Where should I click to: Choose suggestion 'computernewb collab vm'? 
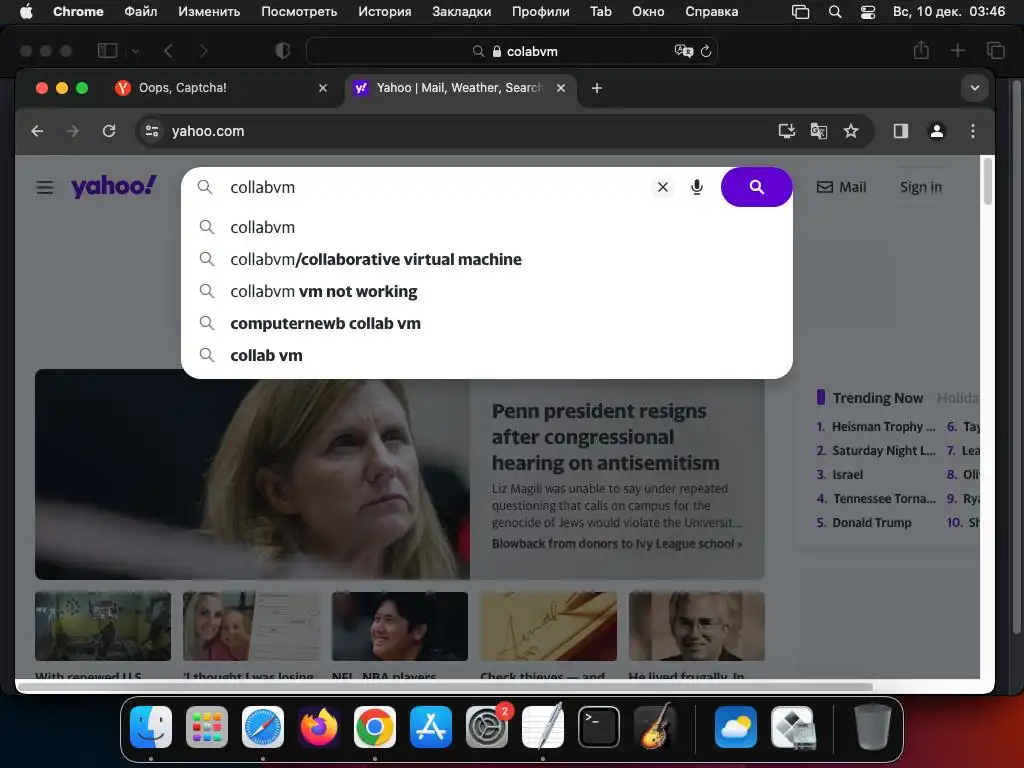coord(487,323)
